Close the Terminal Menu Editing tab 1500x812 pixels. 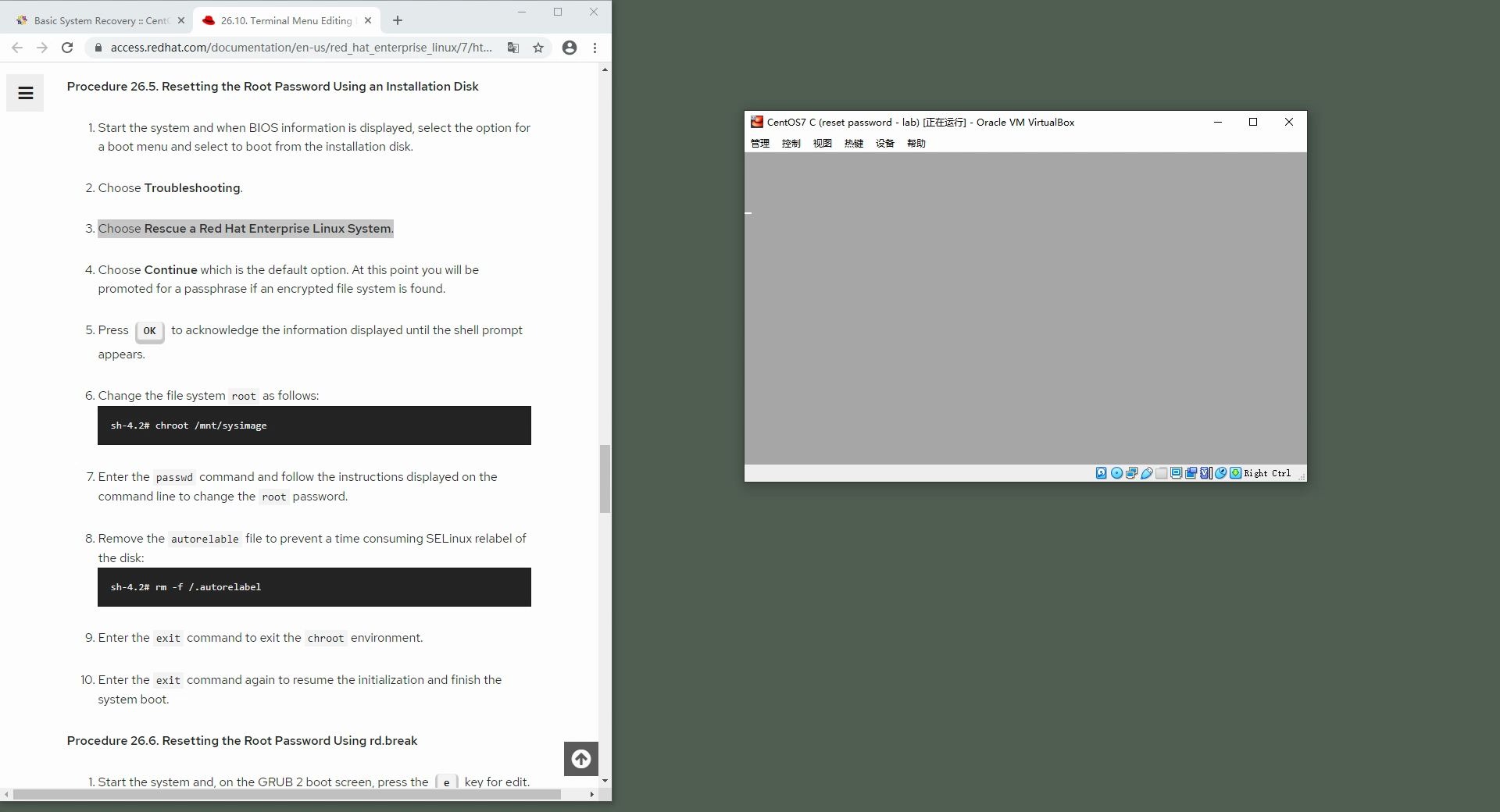tap(368, 20)
